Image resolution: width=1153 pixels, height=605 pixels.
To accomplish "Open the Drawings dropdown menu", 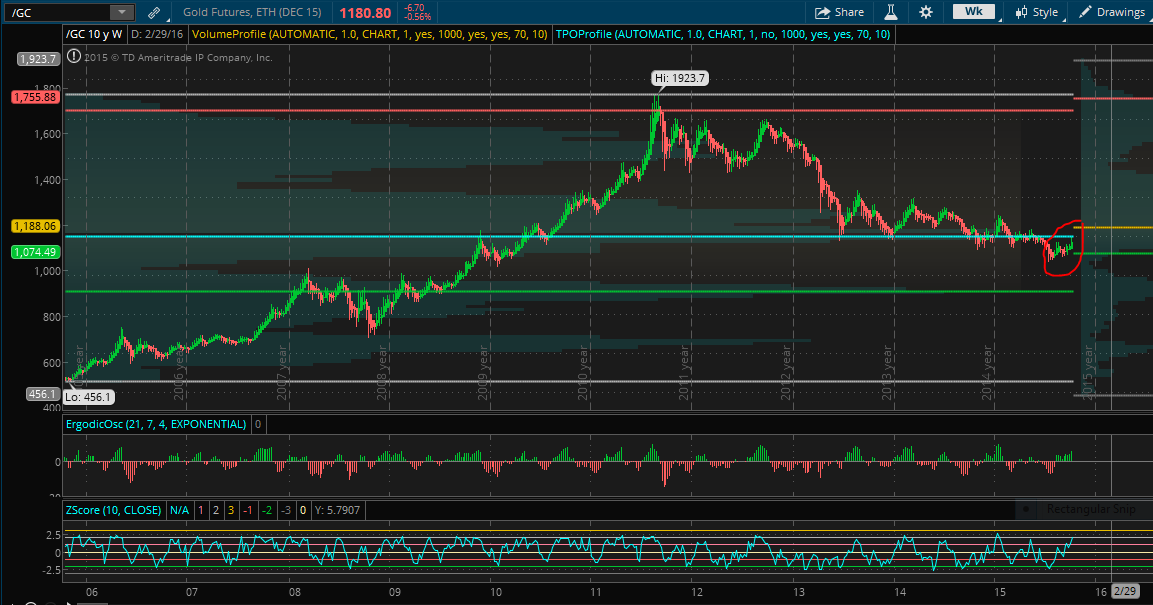I will 1111,12.
